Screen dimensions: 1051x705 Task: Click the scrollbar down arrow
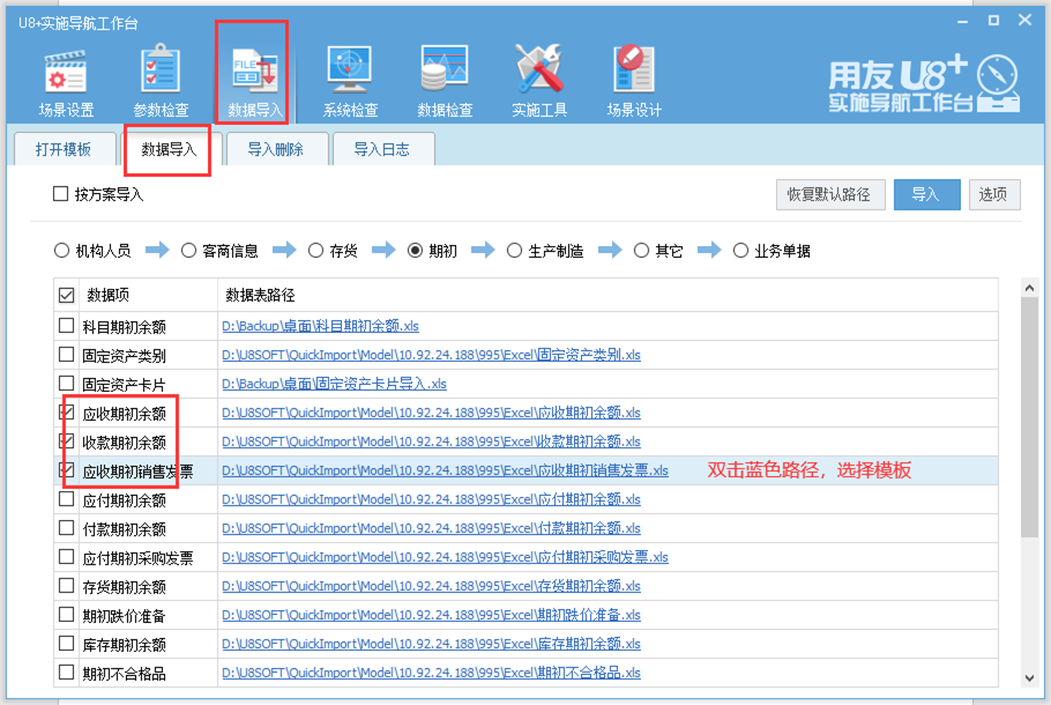point(1030,678)
